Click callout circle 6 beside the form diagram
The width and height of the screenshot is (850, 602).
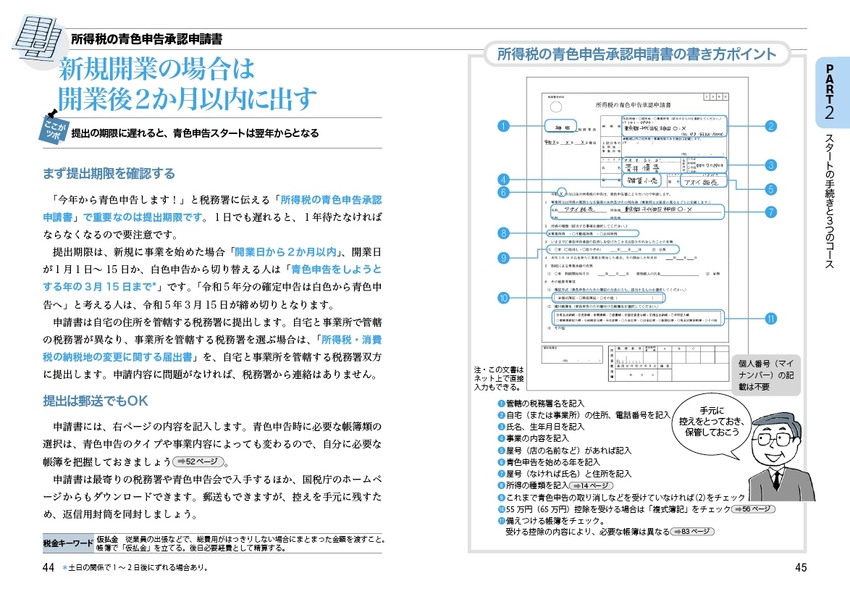pyautogui.click(x=504, y=192)
